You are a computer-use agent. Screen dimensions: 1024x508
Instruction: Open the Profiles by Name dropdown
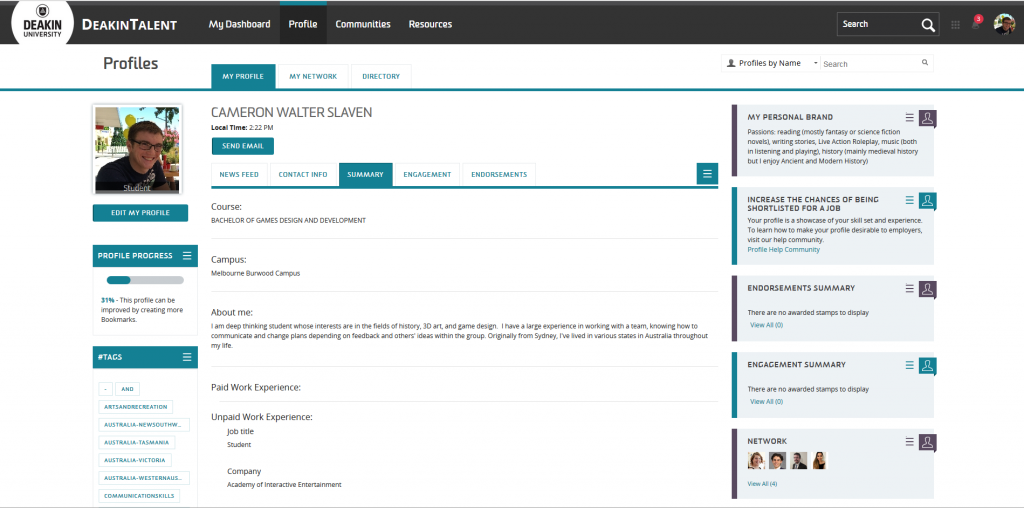click(x=770, y=63)
